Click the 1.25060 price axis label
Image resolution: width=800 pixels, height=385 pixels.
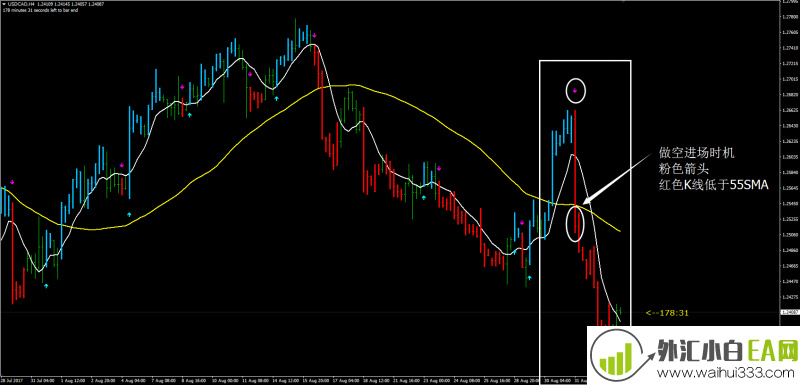point(790,235)
